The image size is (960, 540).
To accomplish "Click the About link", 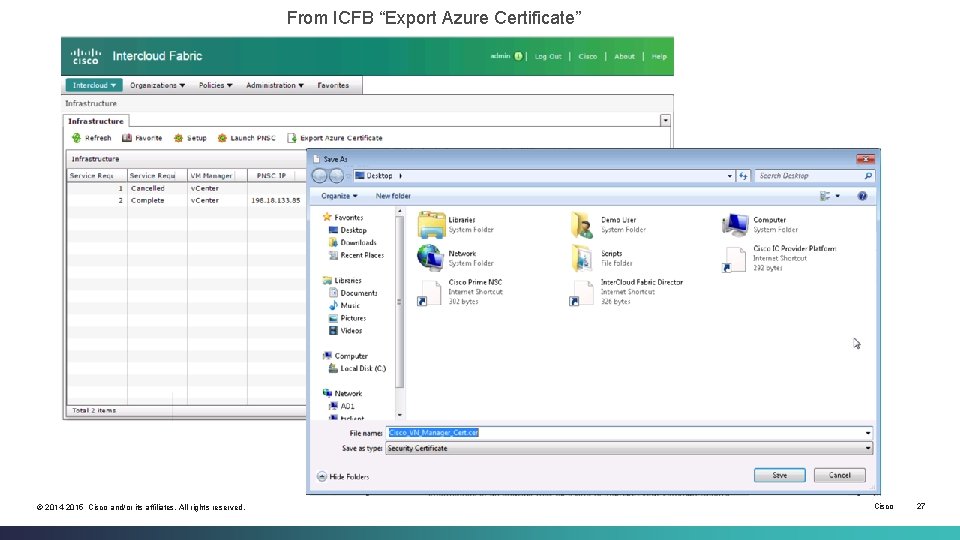I will point(624,56).
